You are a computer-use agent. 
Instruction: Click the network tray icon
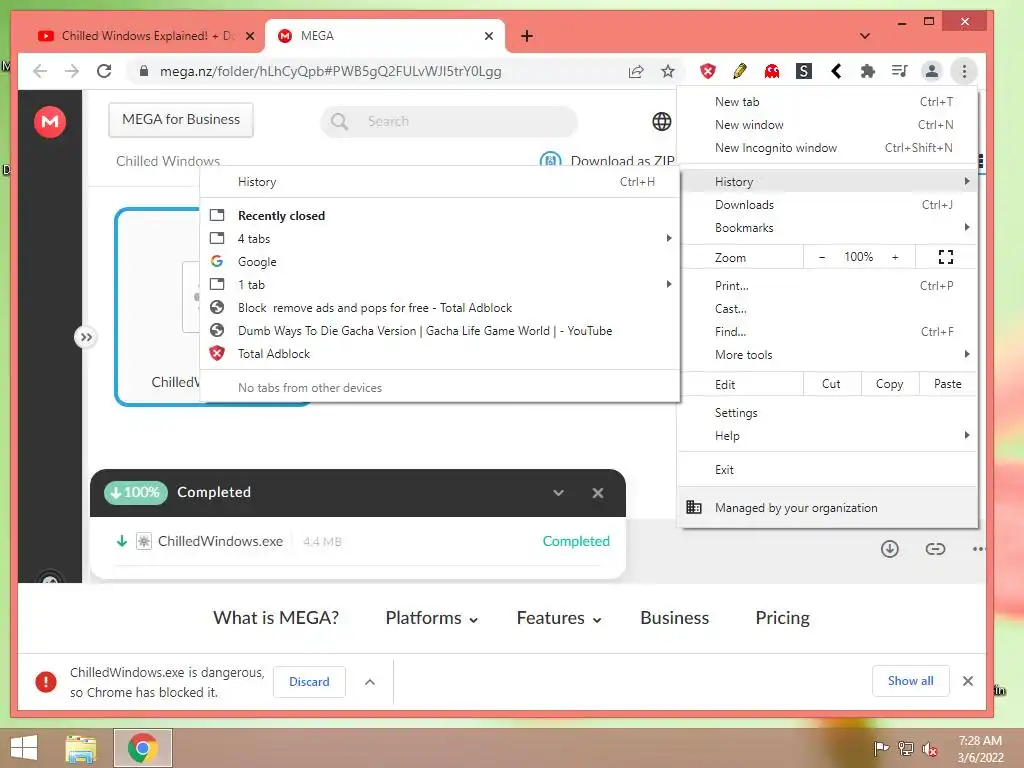(x=906, y=748)
